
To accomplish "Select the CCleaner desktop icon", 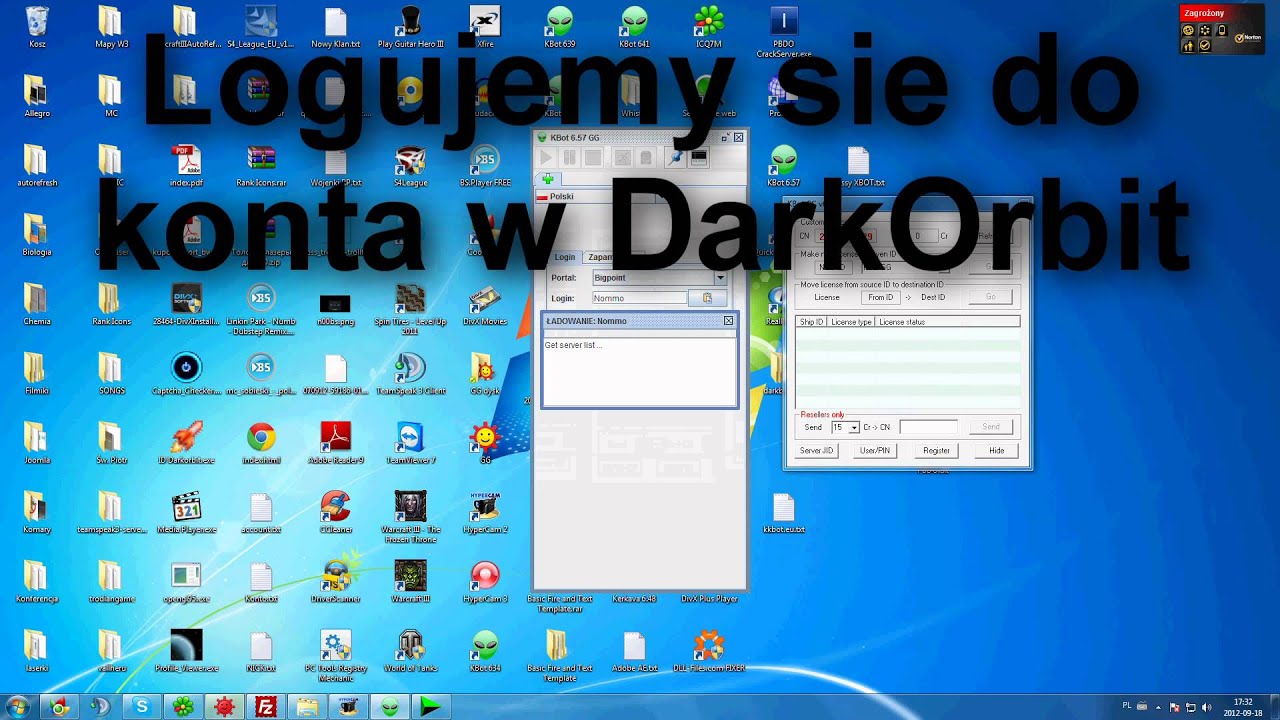I will [x=335, y=512].
